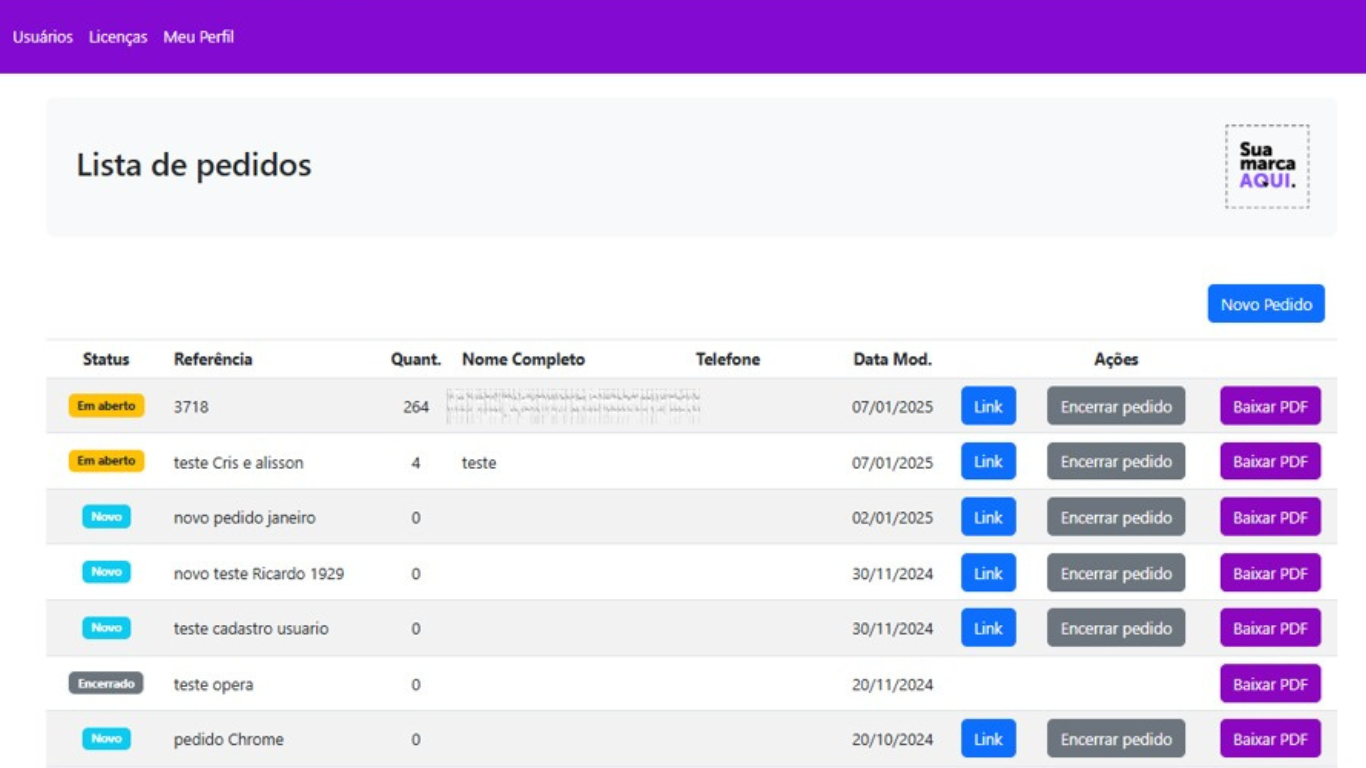Encerrar pedido for 'novo pedido janeiro'

point(1116,518)
